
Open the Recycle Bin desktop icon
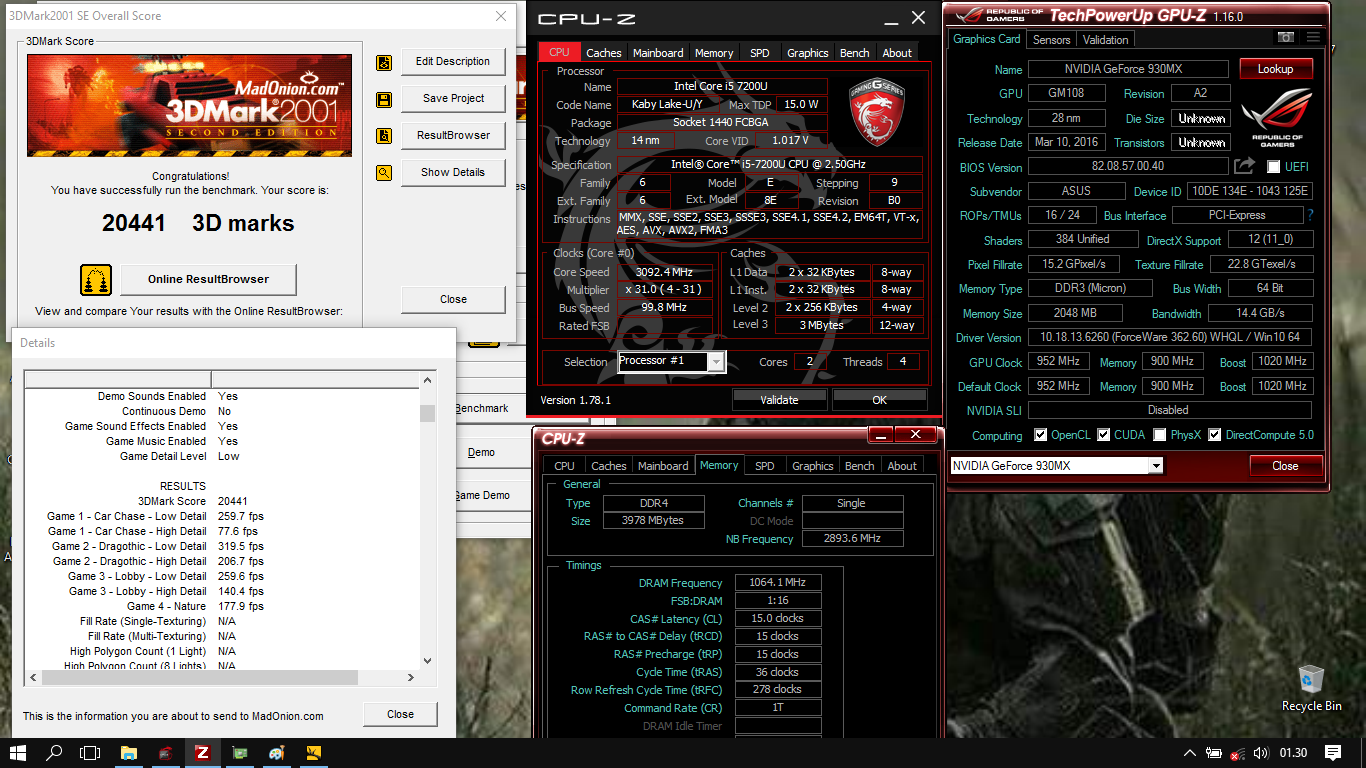[x=1311, y=688]
